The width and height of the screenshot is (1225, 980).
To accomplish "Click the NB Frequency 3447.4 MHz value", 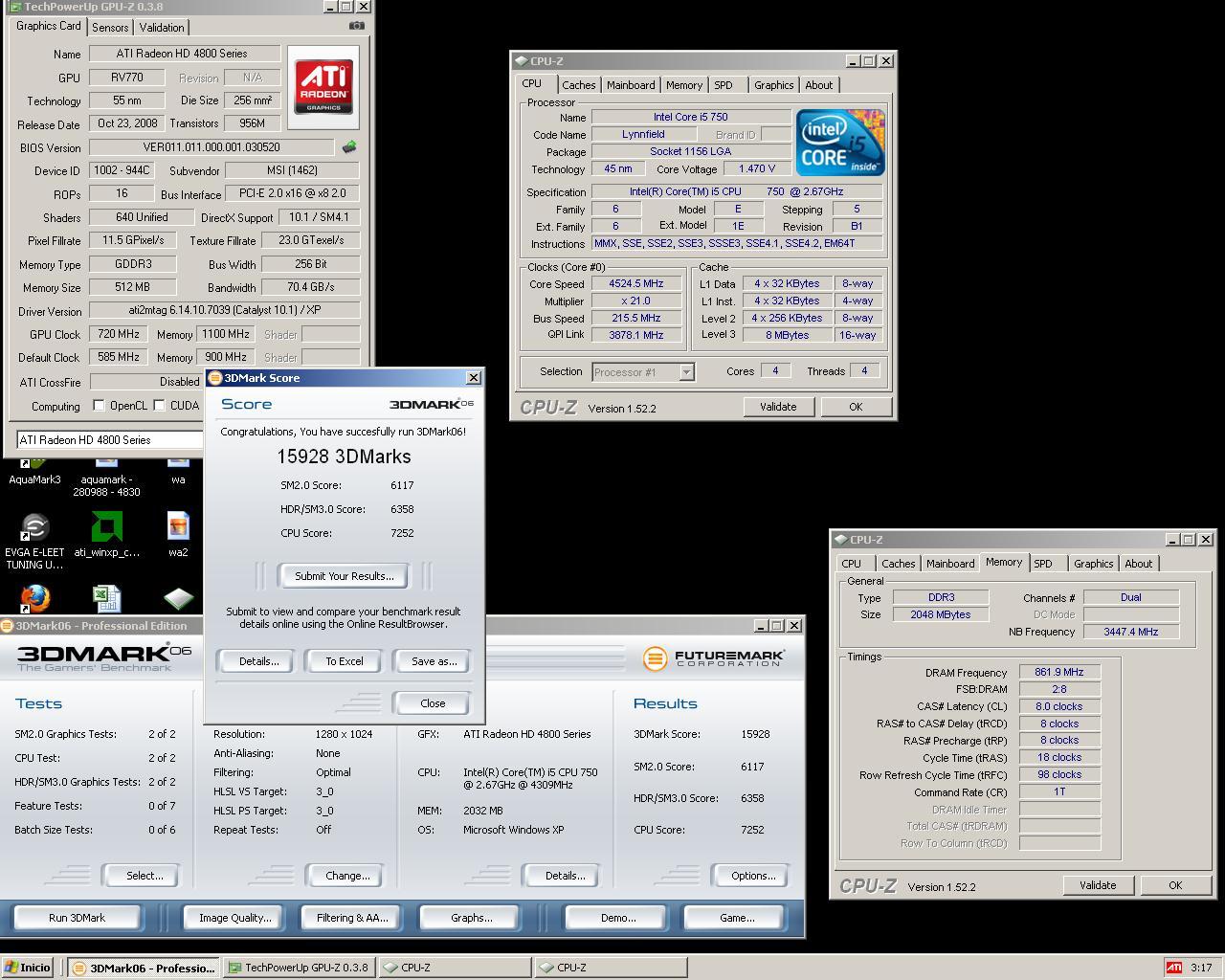I will coord(1131,632).
